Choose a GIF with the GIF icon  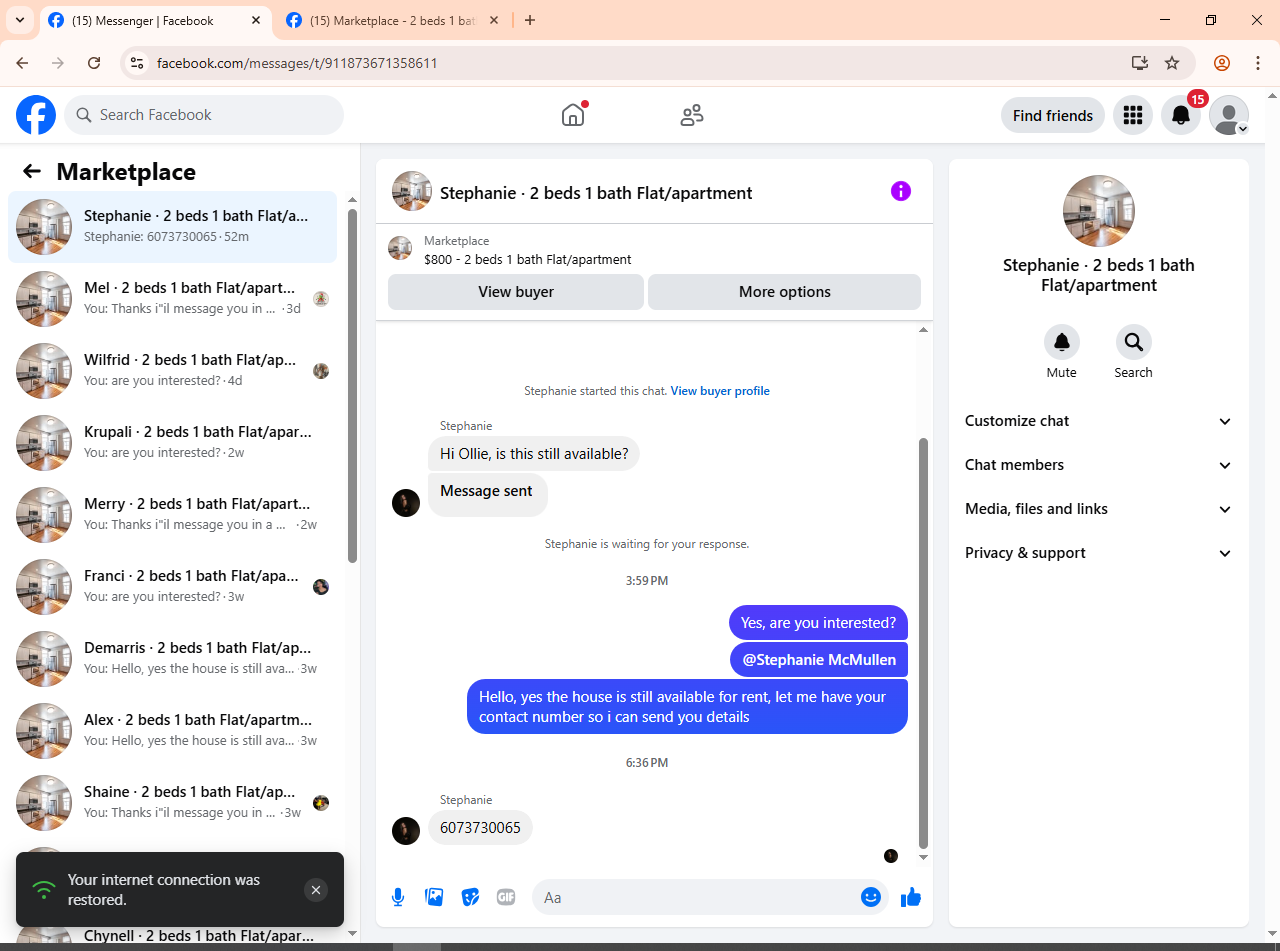pos(506,897)
